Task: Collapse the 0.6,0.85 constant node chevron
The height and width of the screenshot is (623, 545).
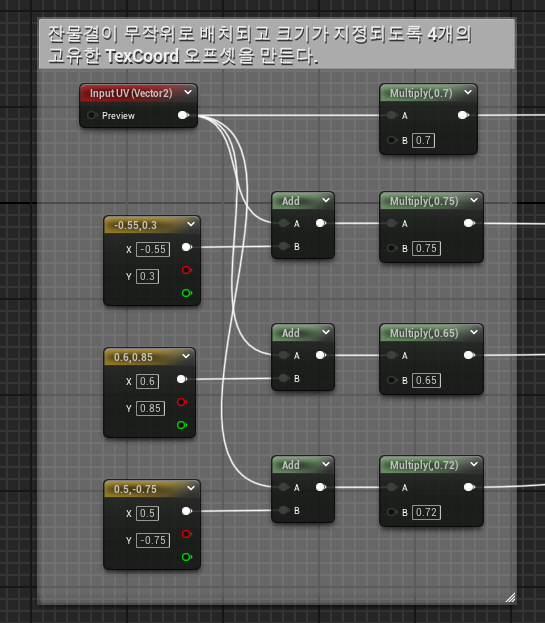Action: coord(186,356)
